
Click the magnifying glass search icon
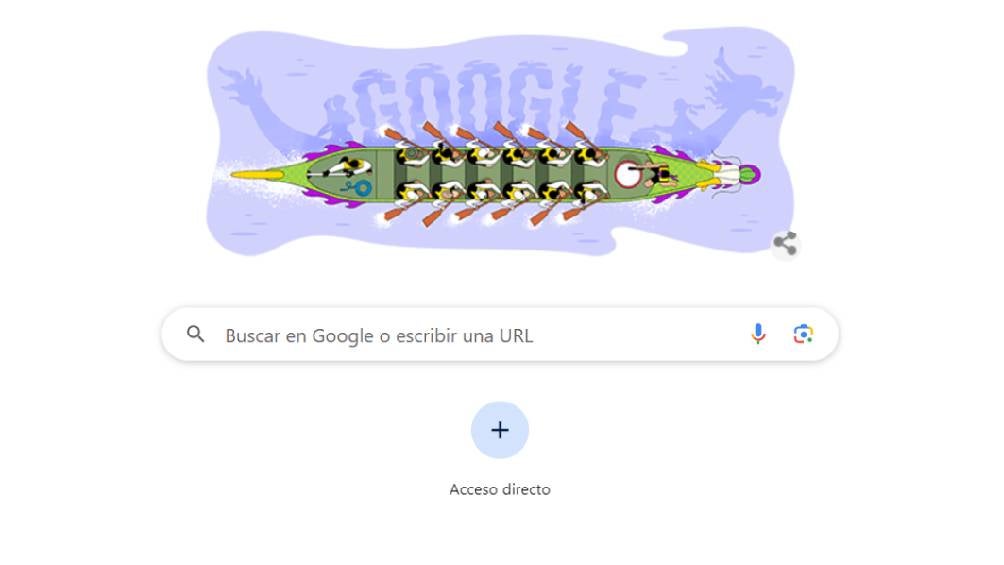coord(195,334)
